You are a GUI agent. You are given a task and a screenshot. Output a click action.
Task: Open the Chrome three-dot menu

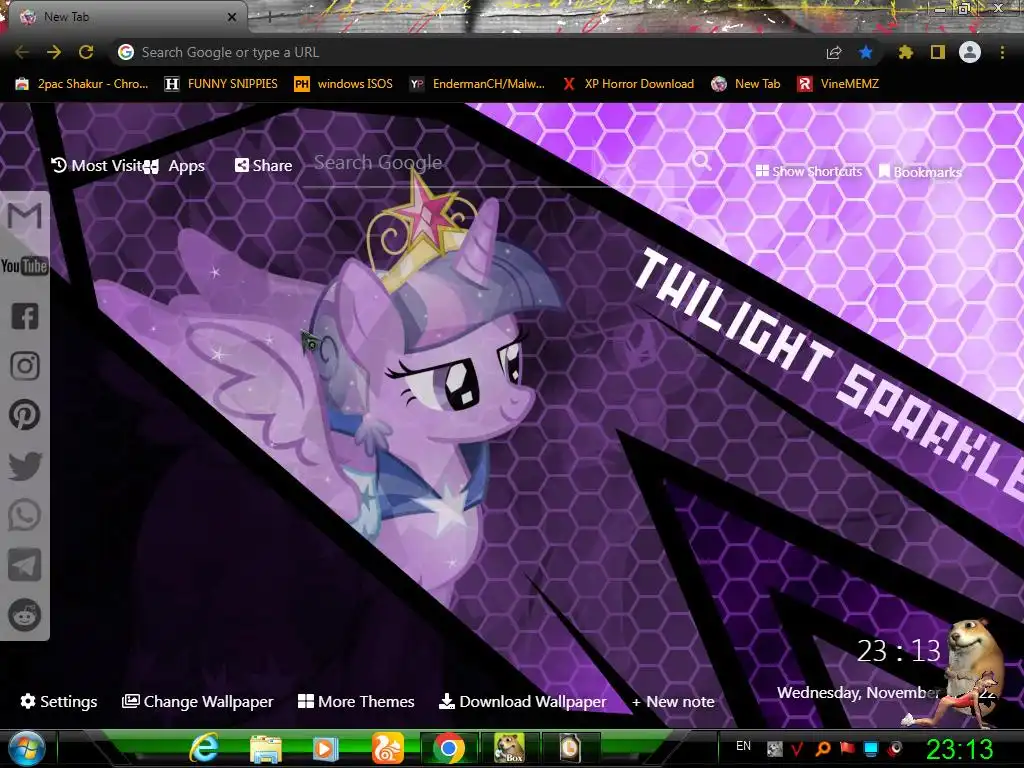[1002, 52]
